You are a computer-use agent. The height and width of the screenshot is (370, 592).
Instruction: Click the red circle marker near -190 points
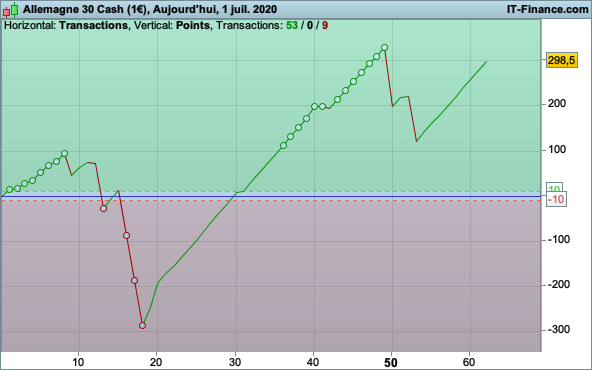click(134, 281)
